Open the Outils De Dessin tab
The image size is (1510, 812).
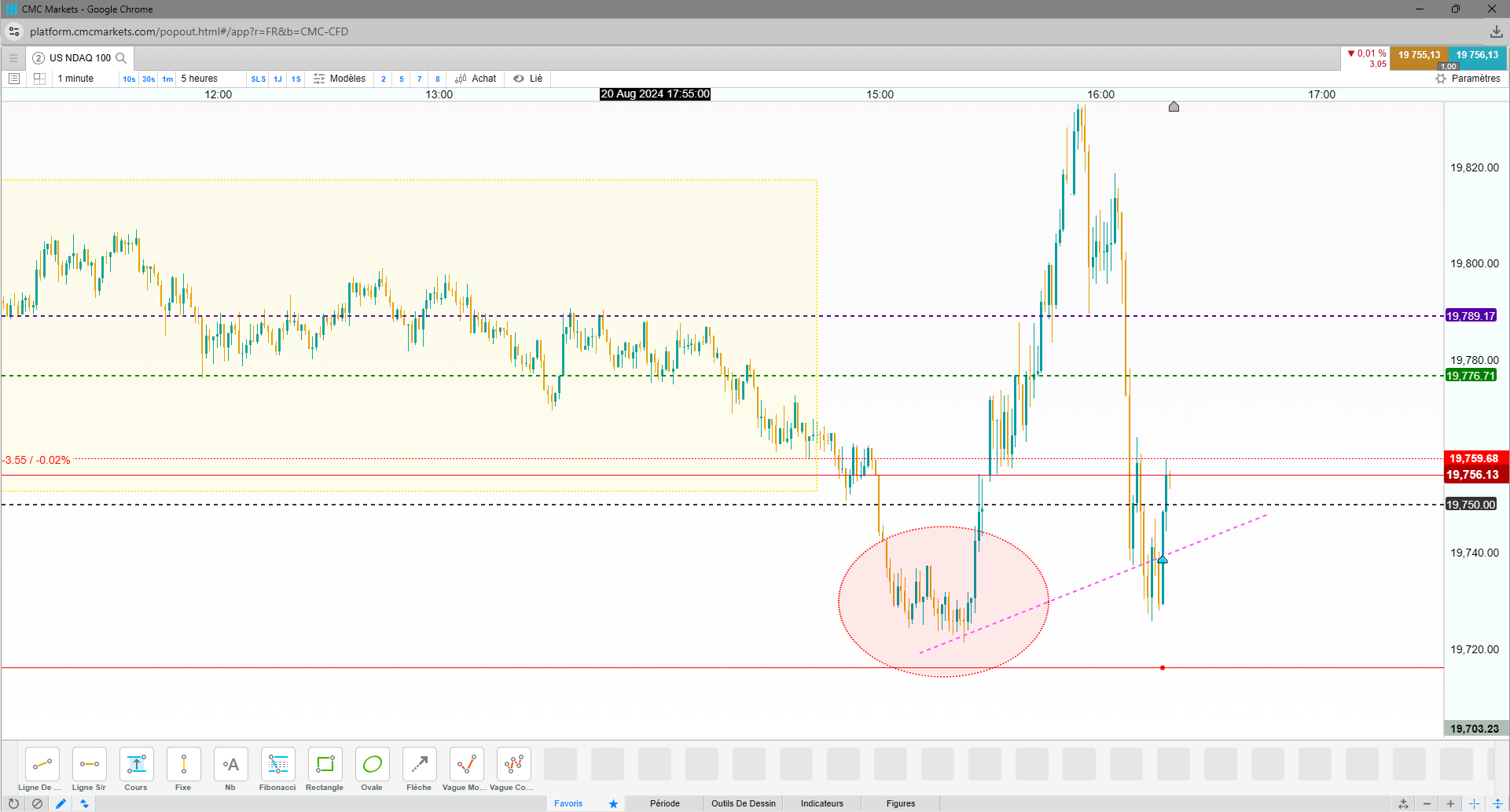coord(744,803)
